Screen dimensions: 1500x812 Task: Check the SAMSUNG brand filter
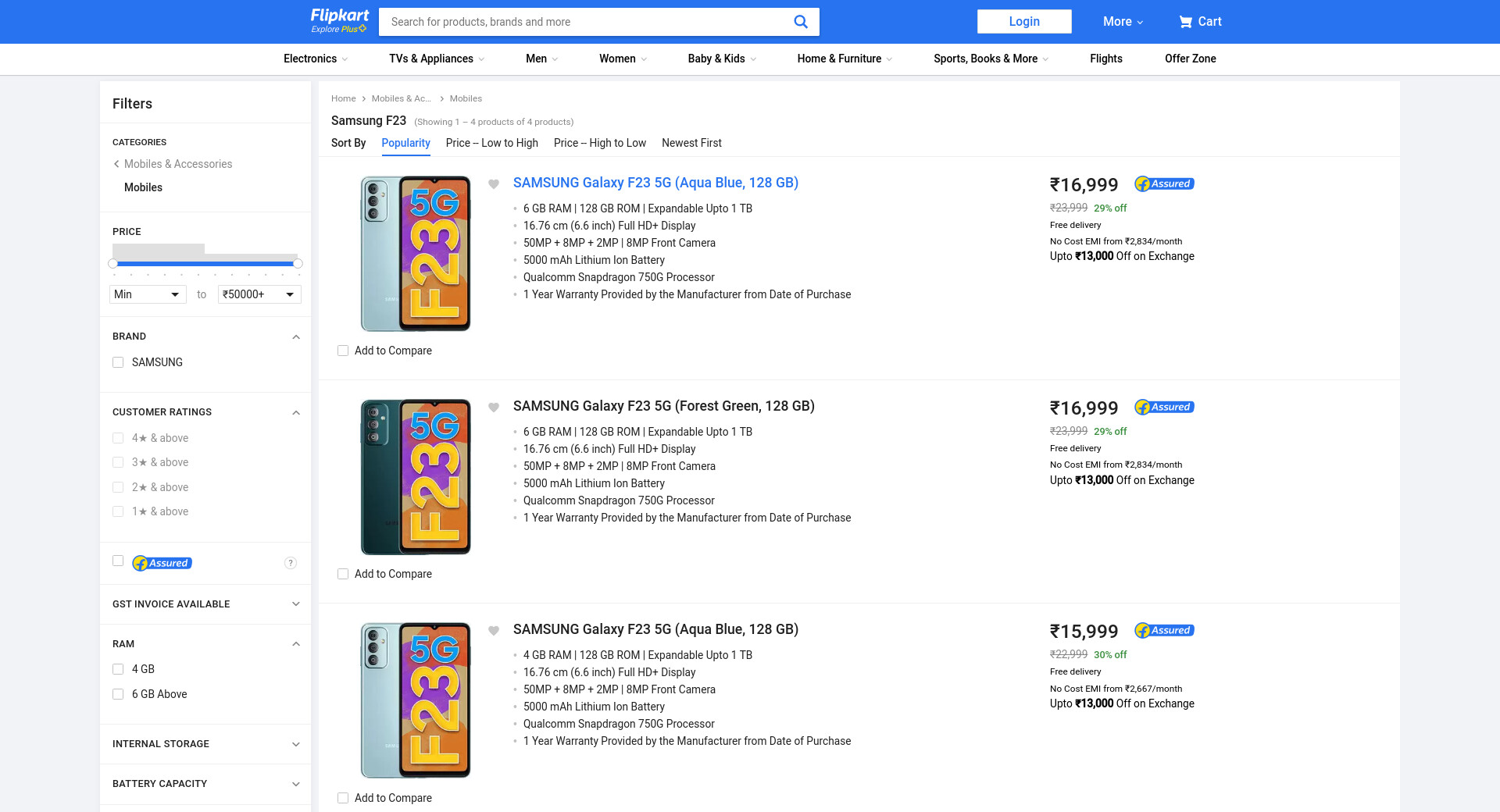119,362
